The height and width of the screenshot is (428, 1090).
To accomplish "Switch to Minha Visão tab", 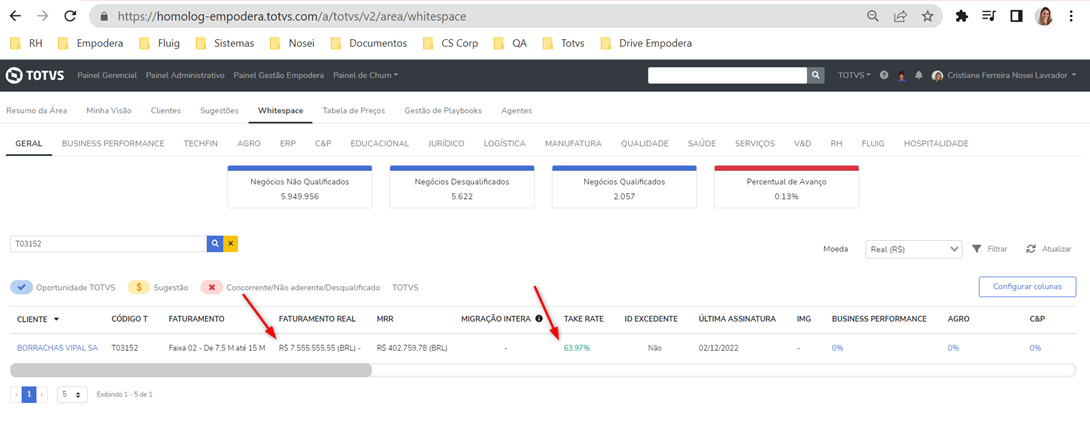I will pyautogui.click(x=109, y=110).
